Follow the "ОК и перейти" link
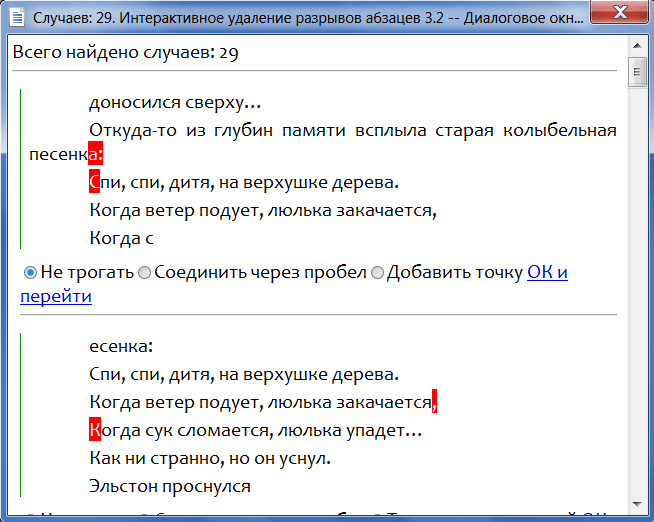This screenshot has height=522, width=654. [547, 273]
